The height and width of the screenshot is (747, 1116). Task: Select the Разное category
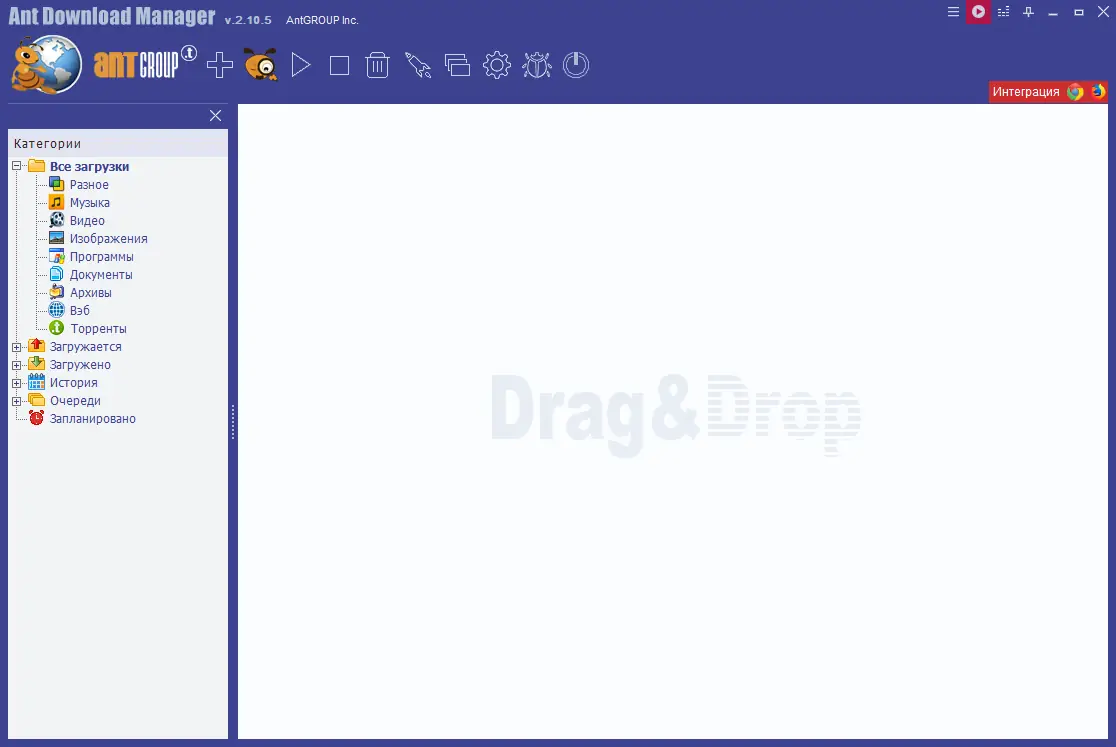coord(89,184)
